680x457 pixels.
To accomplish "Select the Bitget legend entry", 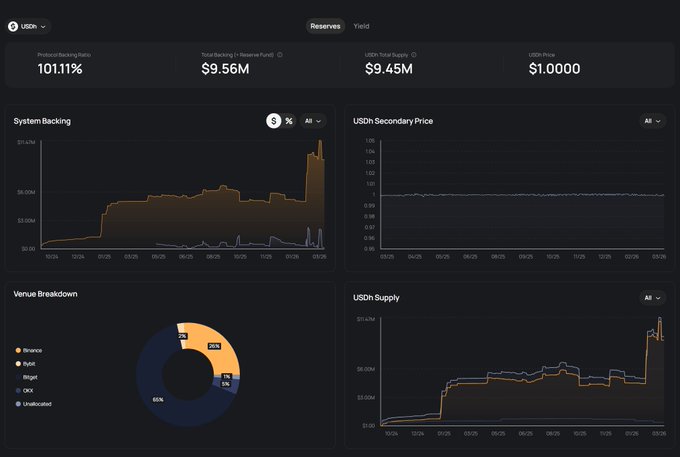I will pos(30,377).
